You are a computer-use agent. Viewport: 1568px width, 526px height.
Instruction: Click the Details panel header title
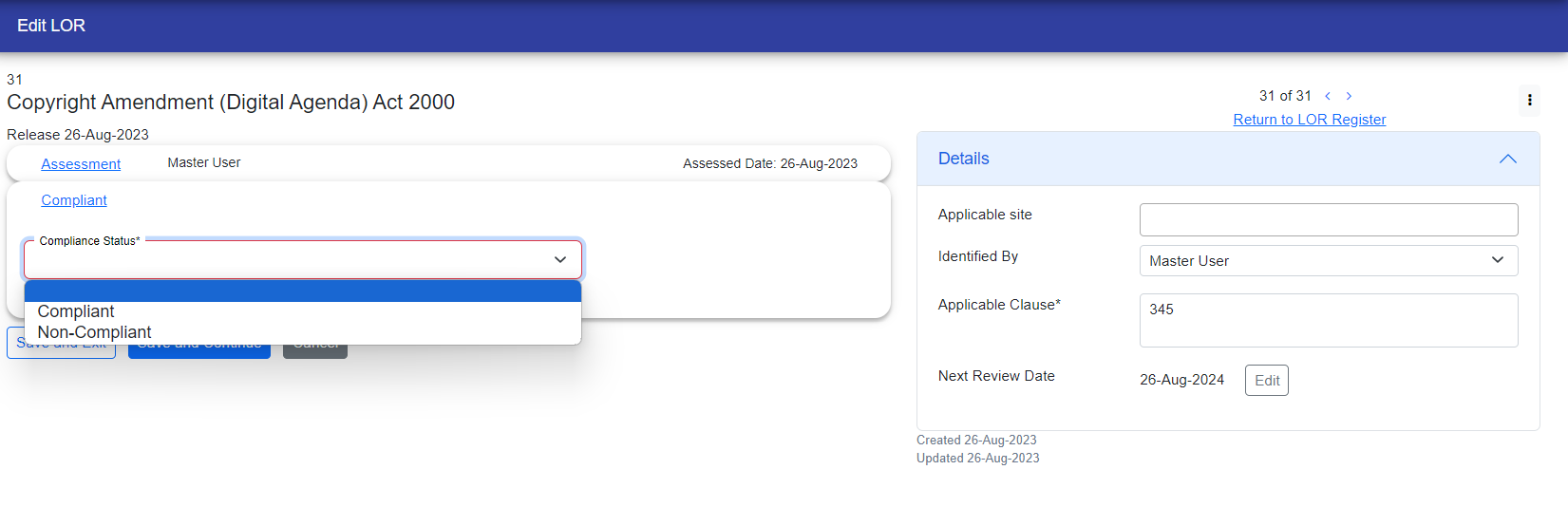963,159
